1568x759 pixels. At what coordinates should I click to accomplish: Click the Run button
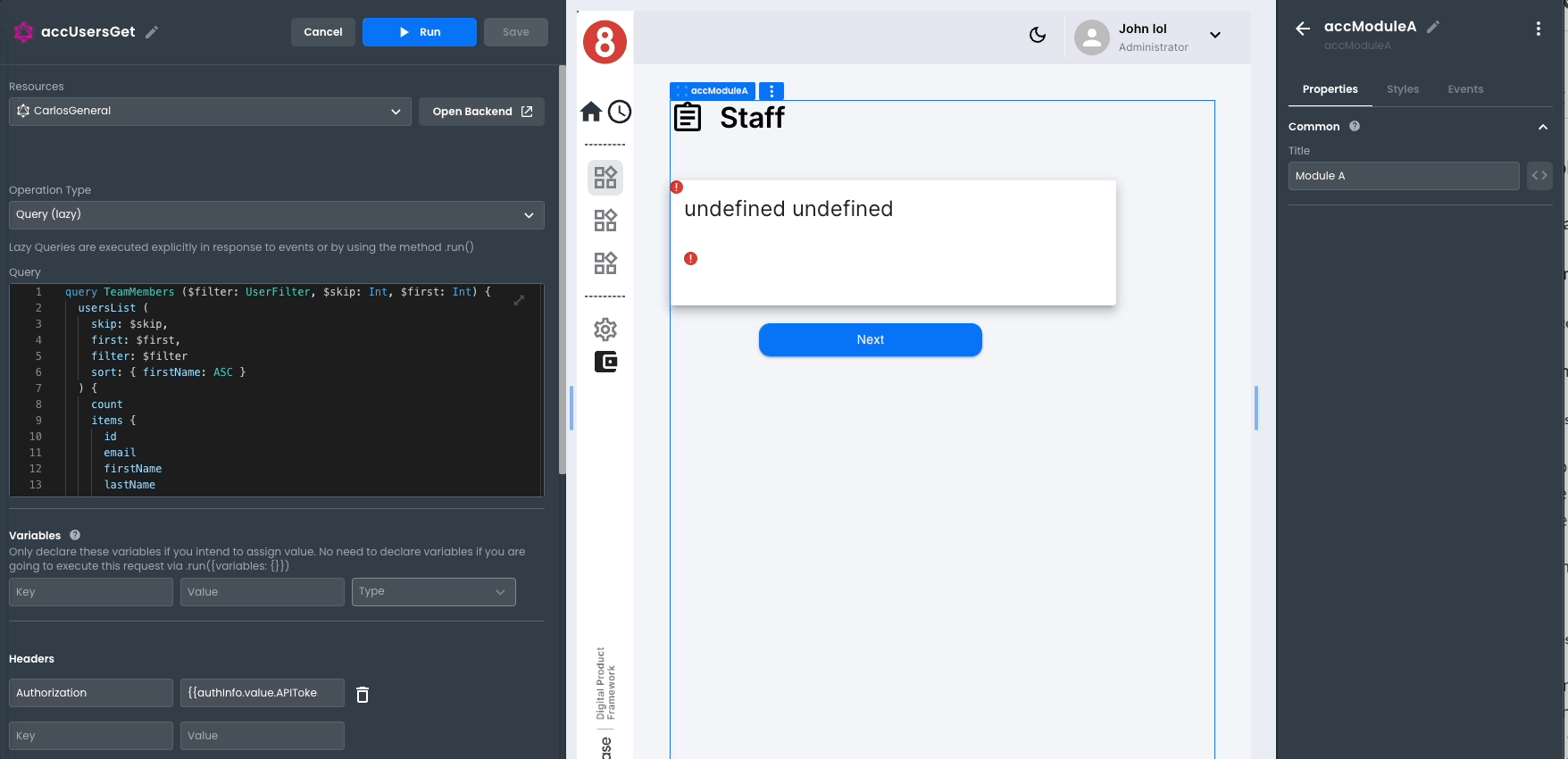pyautogui.click(x=420, y=32)
